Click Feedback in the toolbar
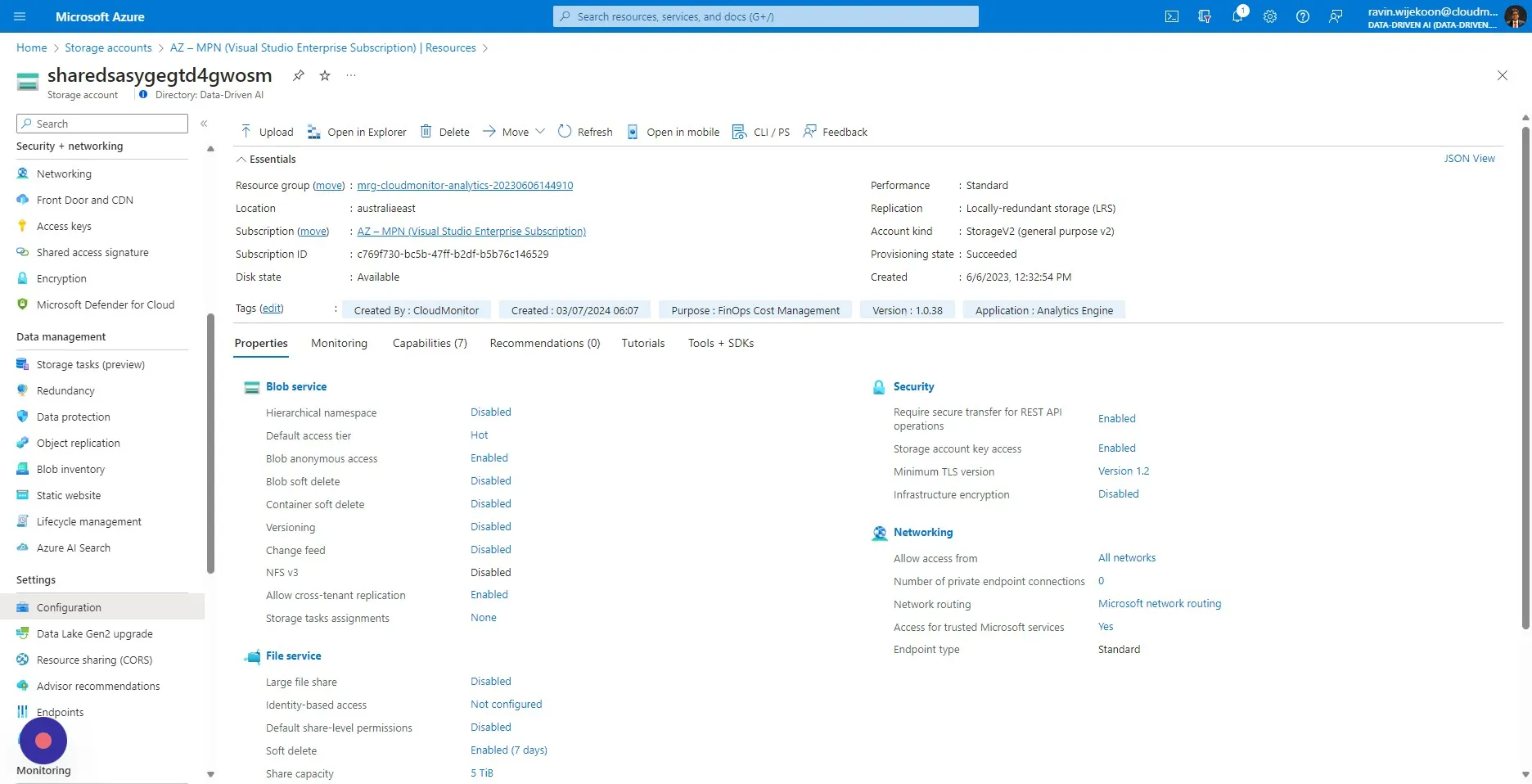The width and height of the screenshot is (1532, 784). [836, 132]
